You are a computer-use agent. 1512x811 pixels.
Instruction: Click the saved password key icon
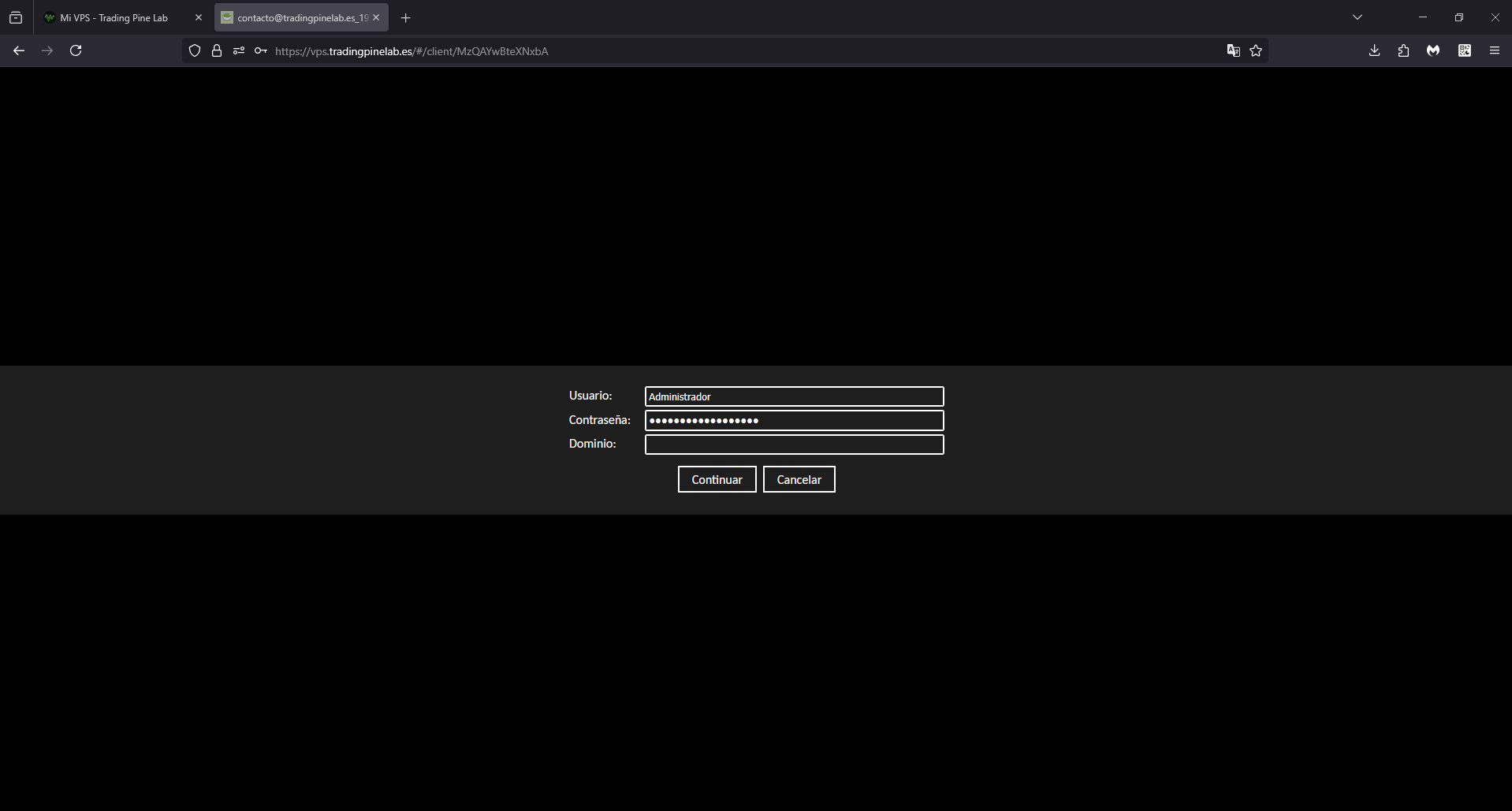pos(261,51)
